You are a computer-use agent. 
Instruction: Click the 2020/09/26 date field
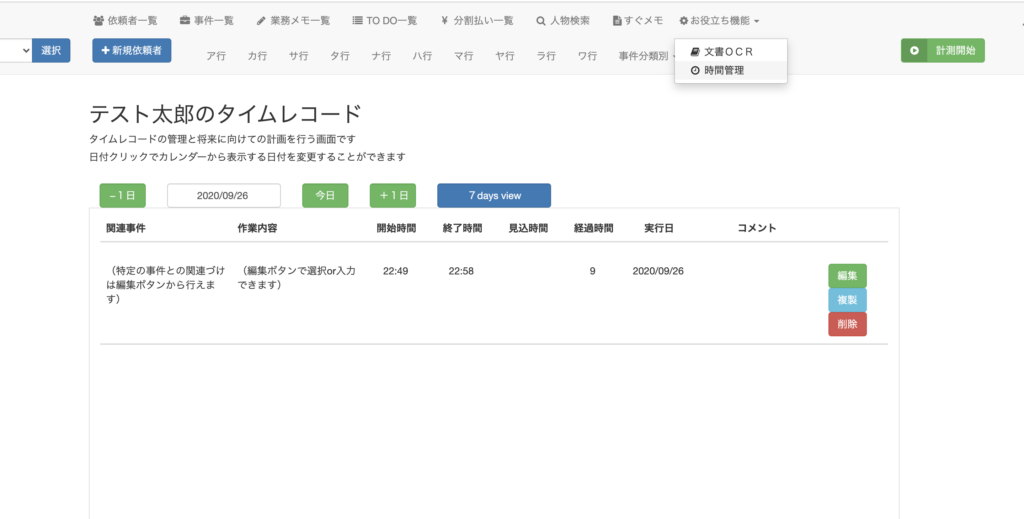point(223,196)
